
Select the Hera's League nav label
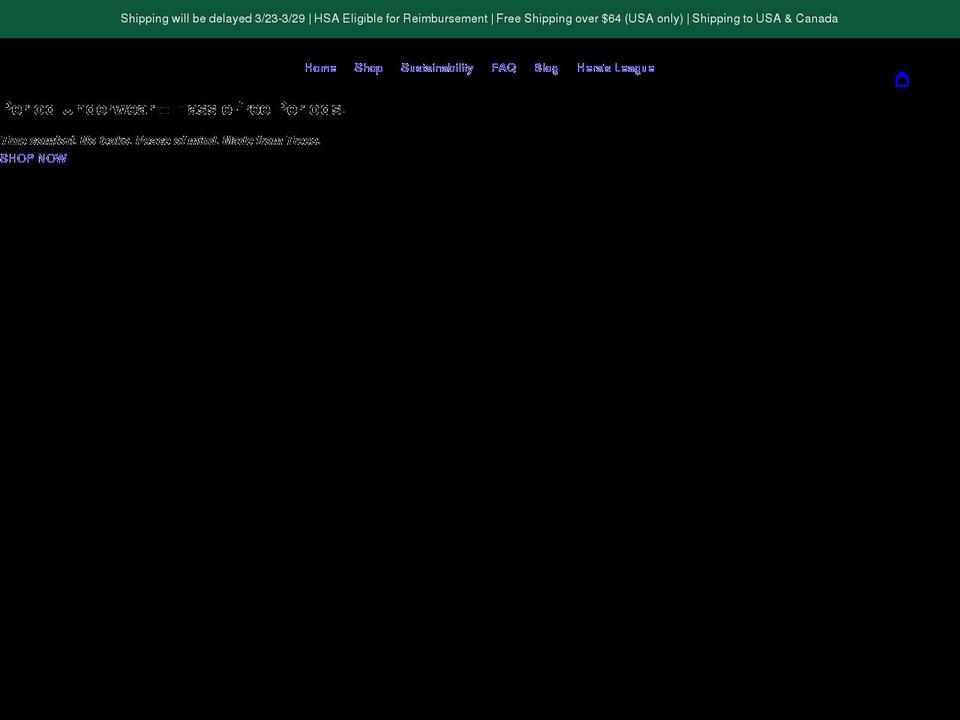pos(615,67)
